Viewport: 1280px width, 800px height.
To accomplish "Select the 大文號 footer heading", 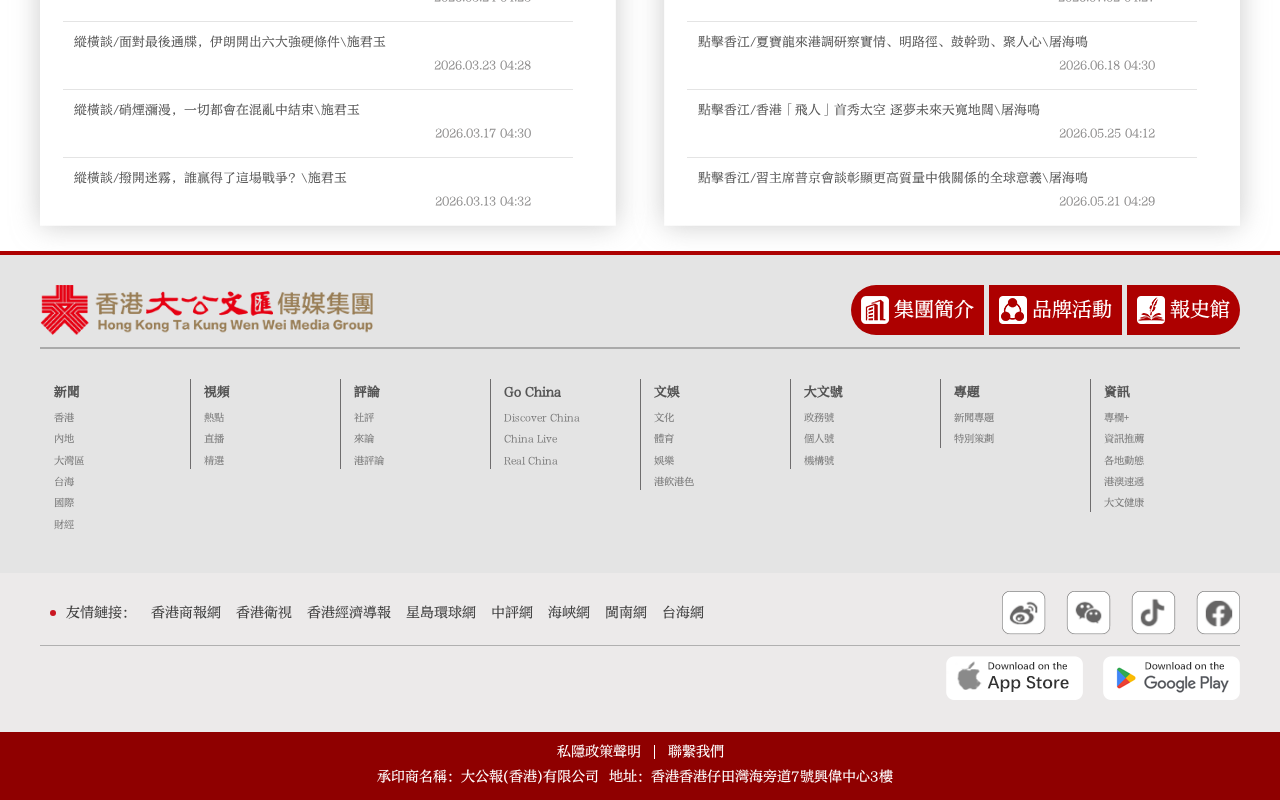I will pos(823,392).
